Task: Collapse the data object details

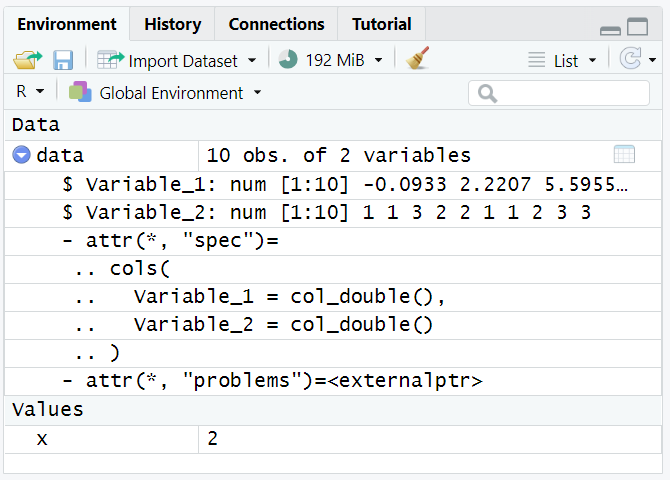Action: (21, 155)
